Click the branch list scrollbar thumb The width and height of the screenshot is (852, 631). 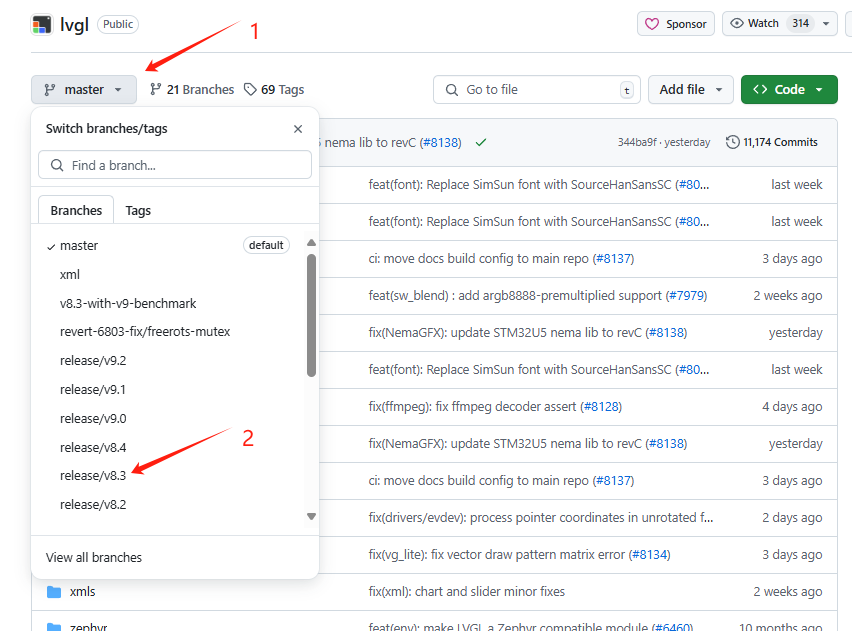(x=311, y=315)
